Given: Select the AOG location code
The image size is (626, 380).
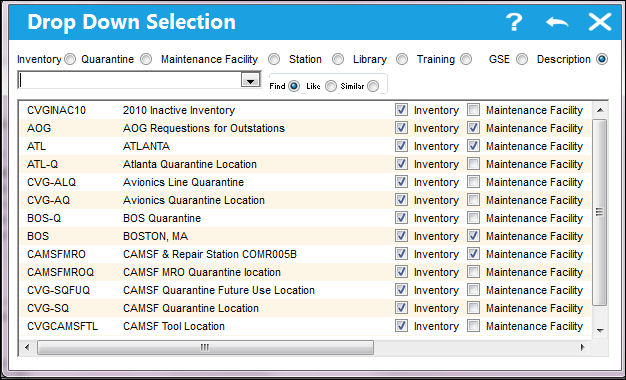Looking at the screenshot, I should pyautogui.click(x=39, y=128).
